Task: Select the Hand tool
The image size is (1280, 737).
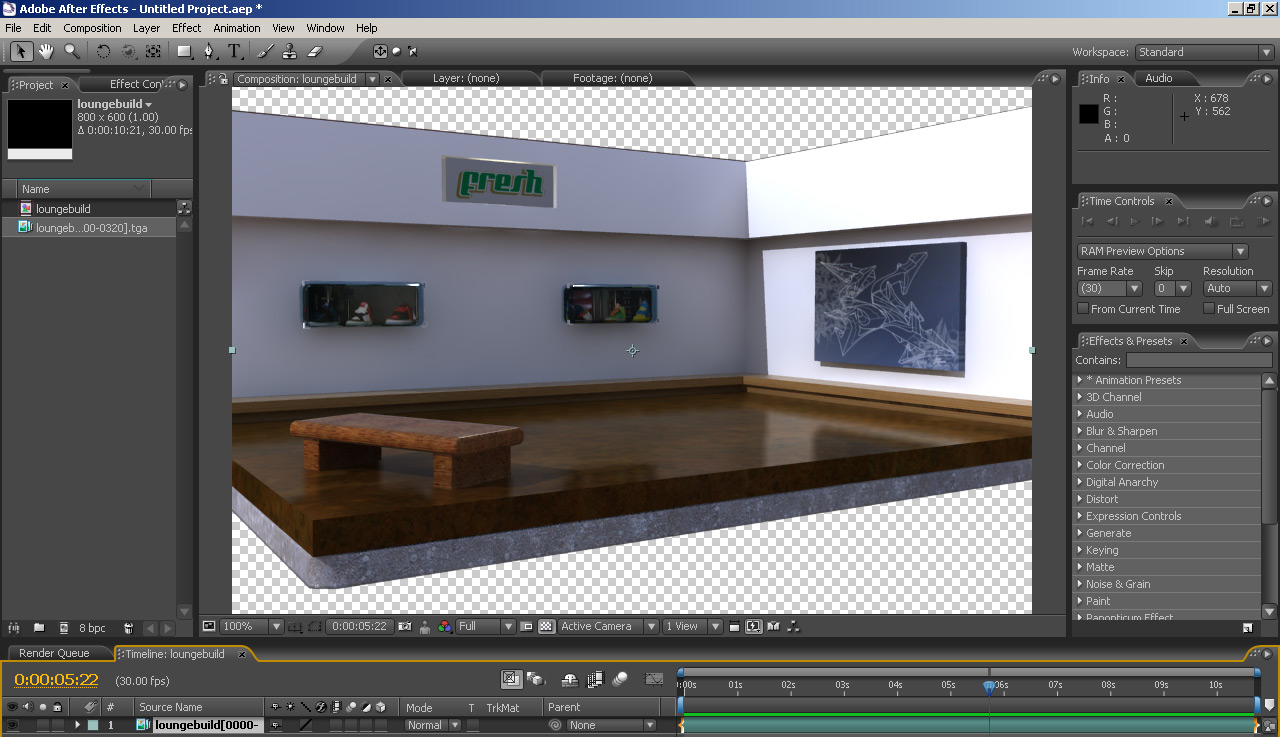Action: (x=46, y=51)
